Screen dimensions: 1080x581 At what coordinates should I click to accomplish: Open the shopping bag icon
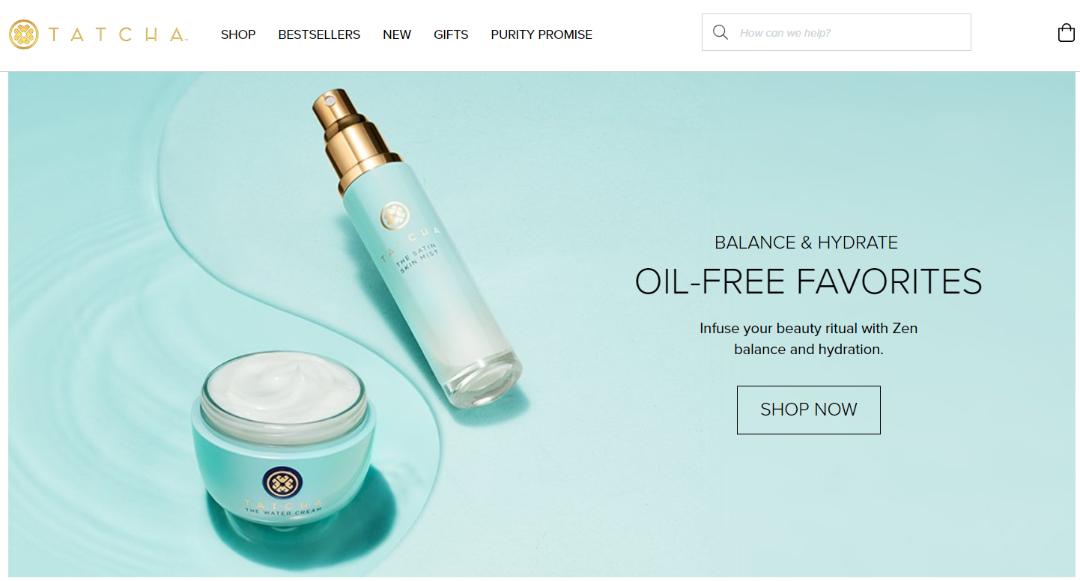(x=1066, y=32)
